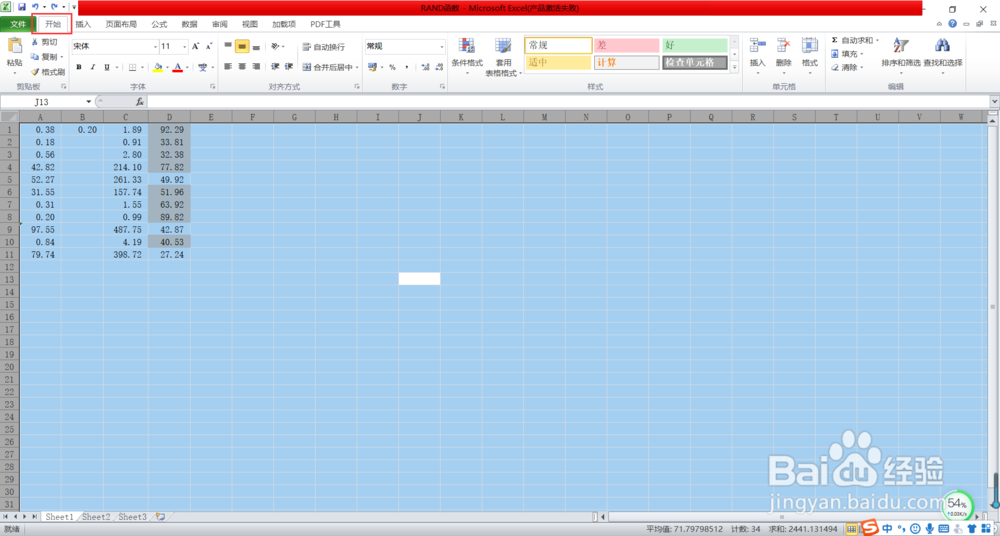The height and width of the screenshot is (536, 1000).
Task: Toggle bold formatting
Action: (79, 67)
